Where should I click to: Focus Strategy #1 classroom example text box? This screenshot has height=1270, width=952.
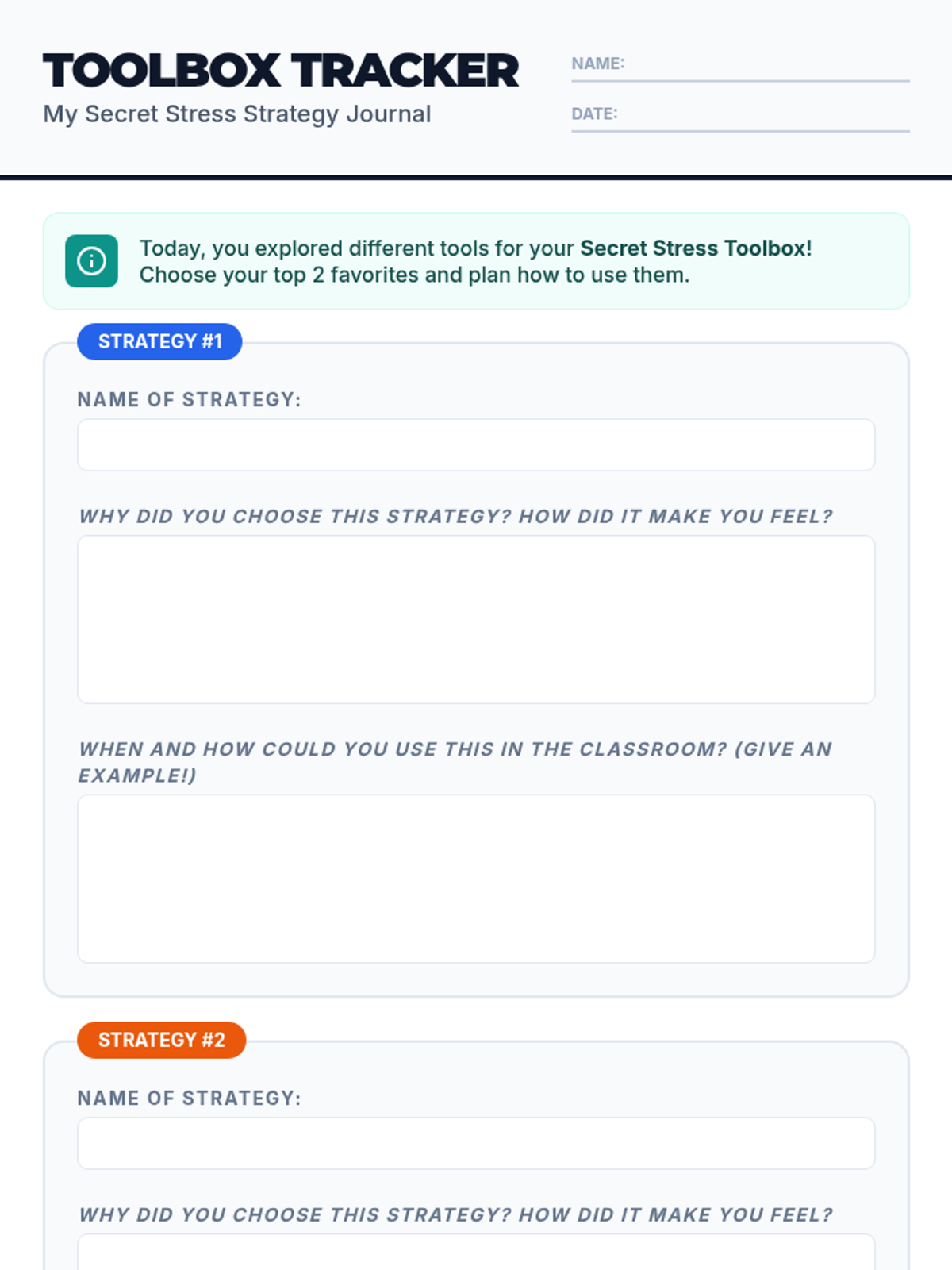pyautogui.click(x=476, y=879)
